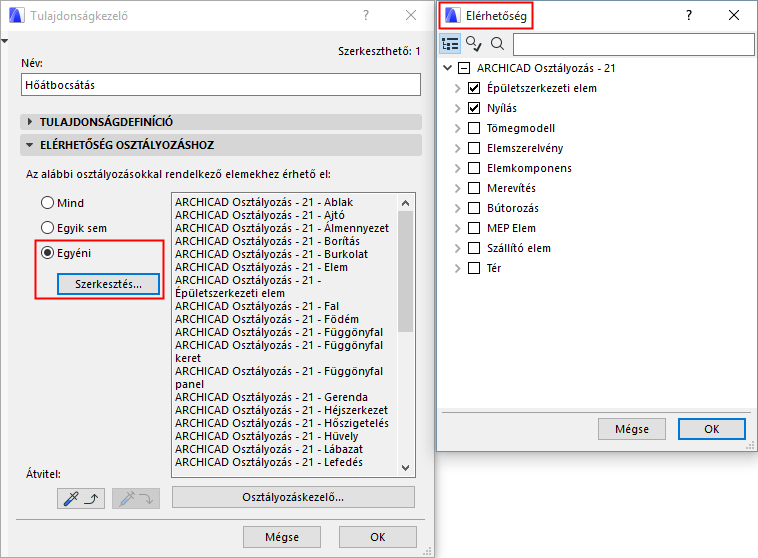Select list row ending with 'Lábazat'
758x558 pixels.
tap(269, 449)
